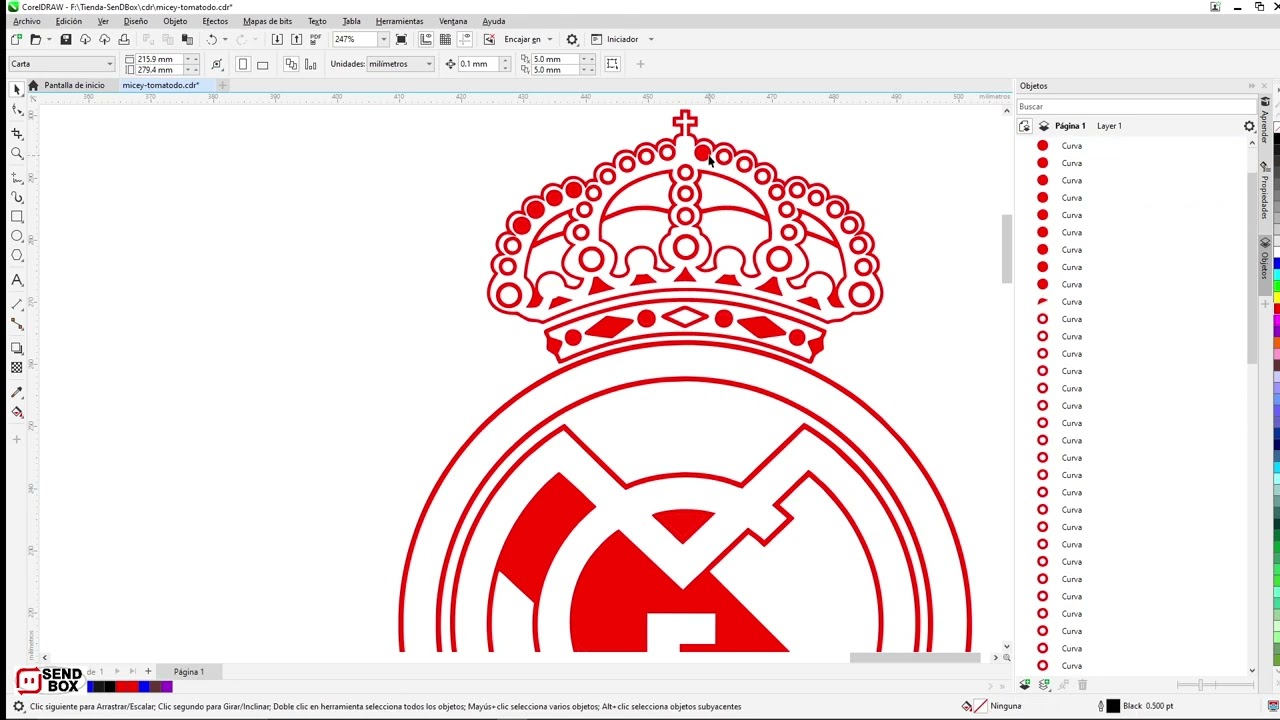The image size is (1280, 720).
Task: Toggle full-screen preview
Action: point(401,39)
